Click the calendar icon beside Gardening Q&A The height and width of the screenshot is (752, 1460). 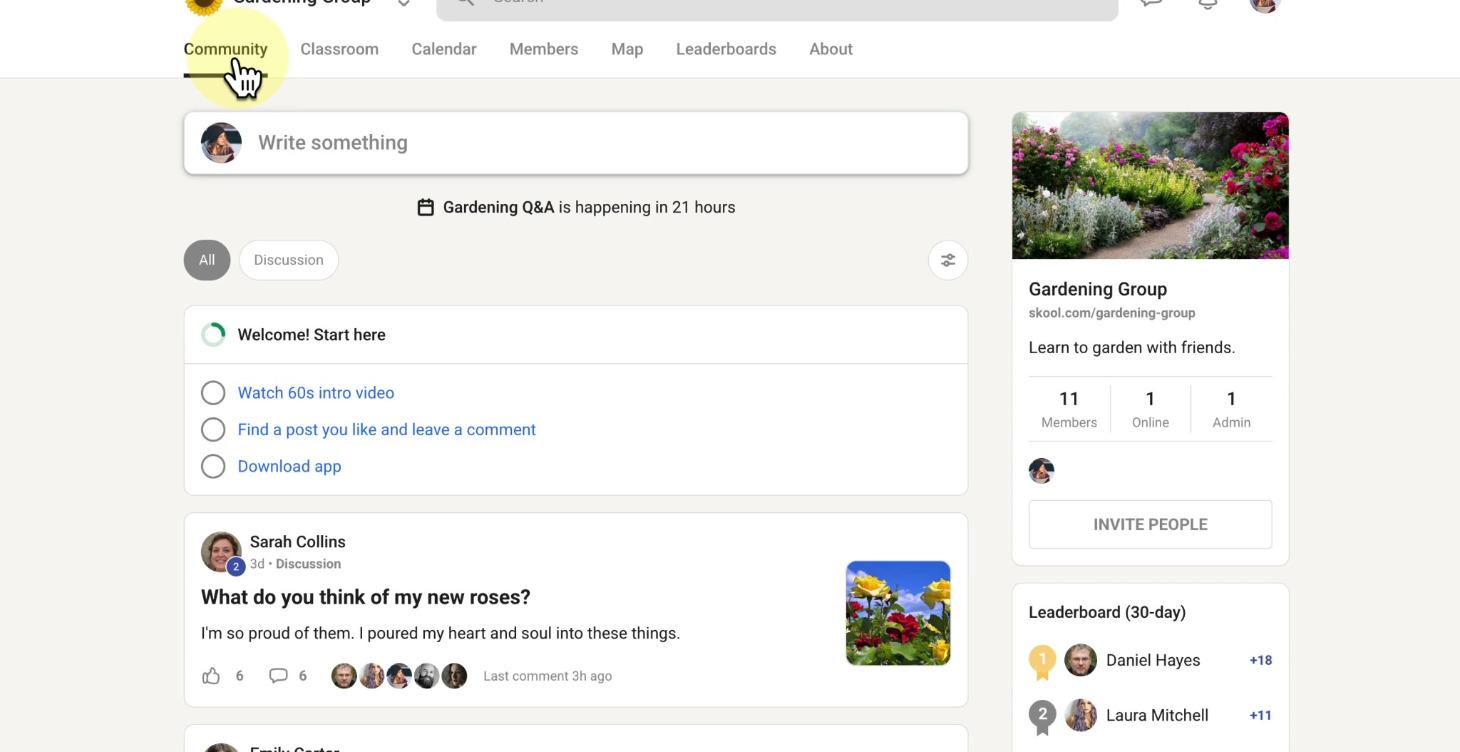pyautogui.click(x=426, y=207)
